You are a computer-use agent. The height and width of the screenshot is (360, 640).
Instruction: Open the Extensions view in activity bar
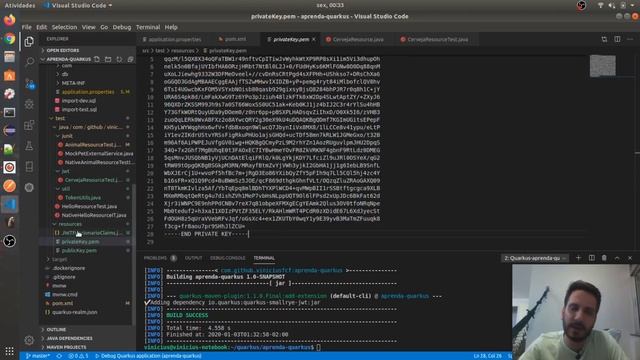(29, 125)
